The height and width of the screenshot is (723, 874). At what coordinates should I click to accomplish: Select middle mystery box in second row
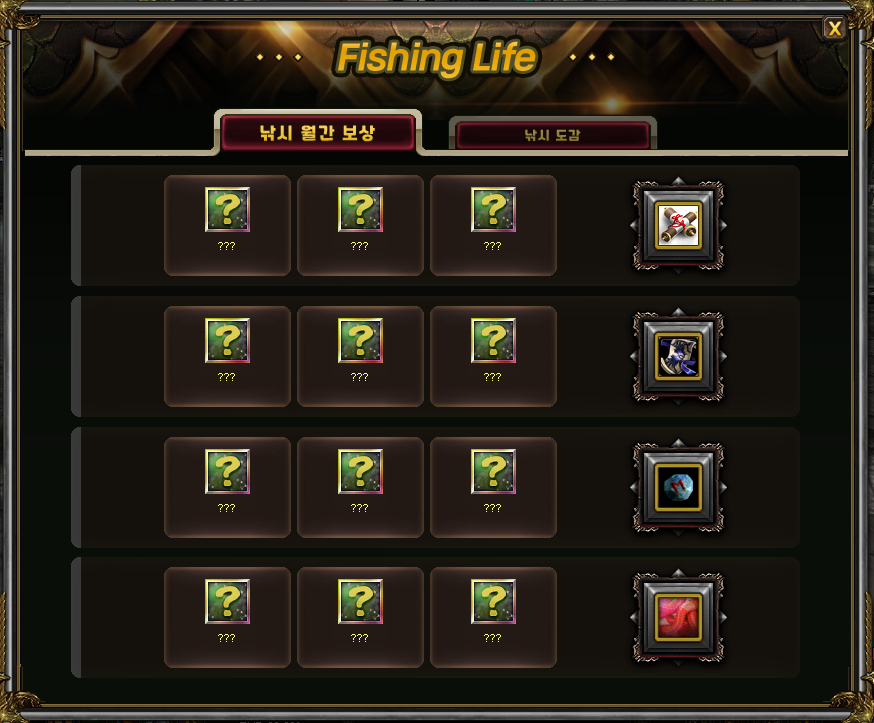360,341
